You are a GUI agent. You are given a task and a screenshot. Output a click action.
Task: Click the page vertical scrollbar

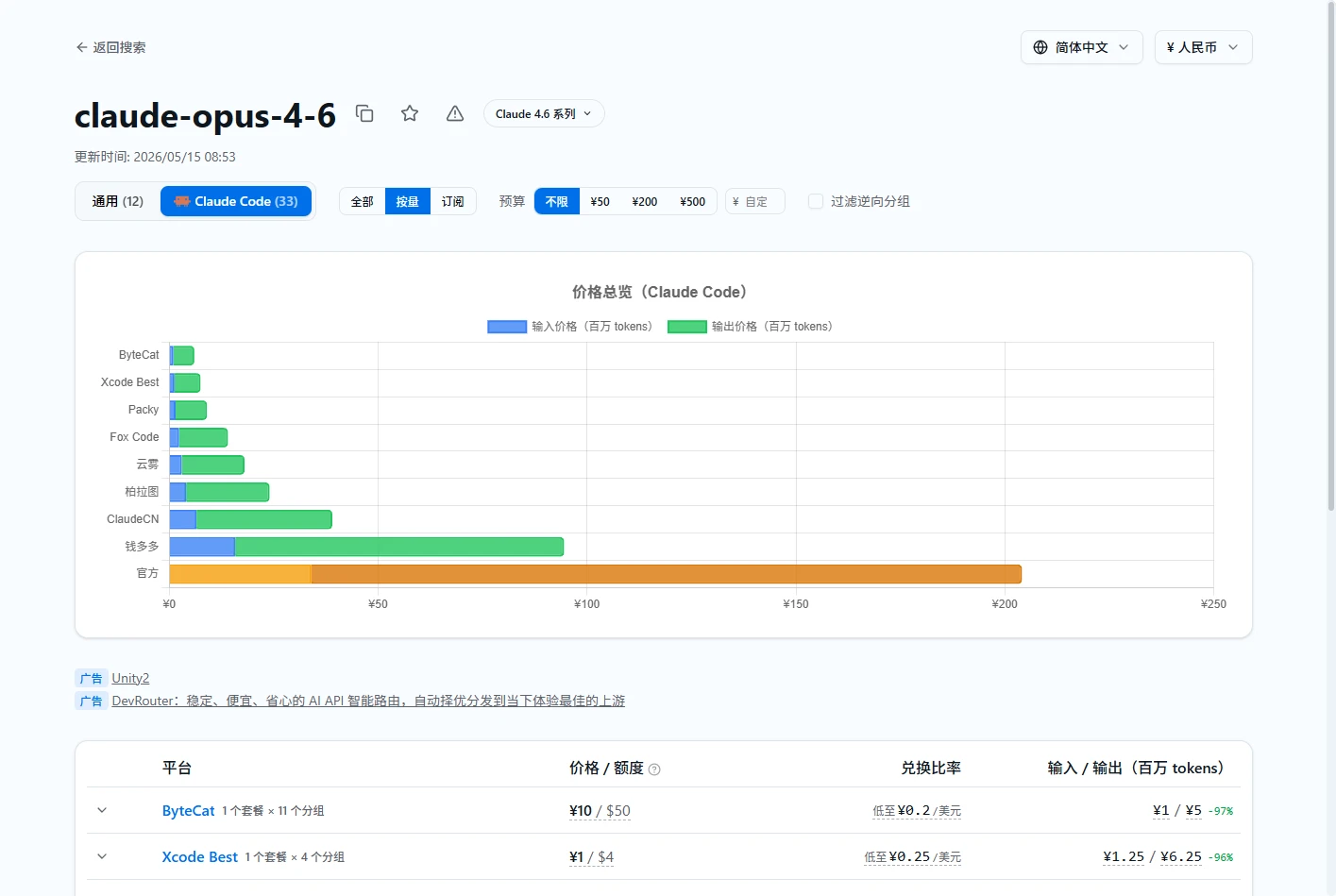click(1331, 255)
